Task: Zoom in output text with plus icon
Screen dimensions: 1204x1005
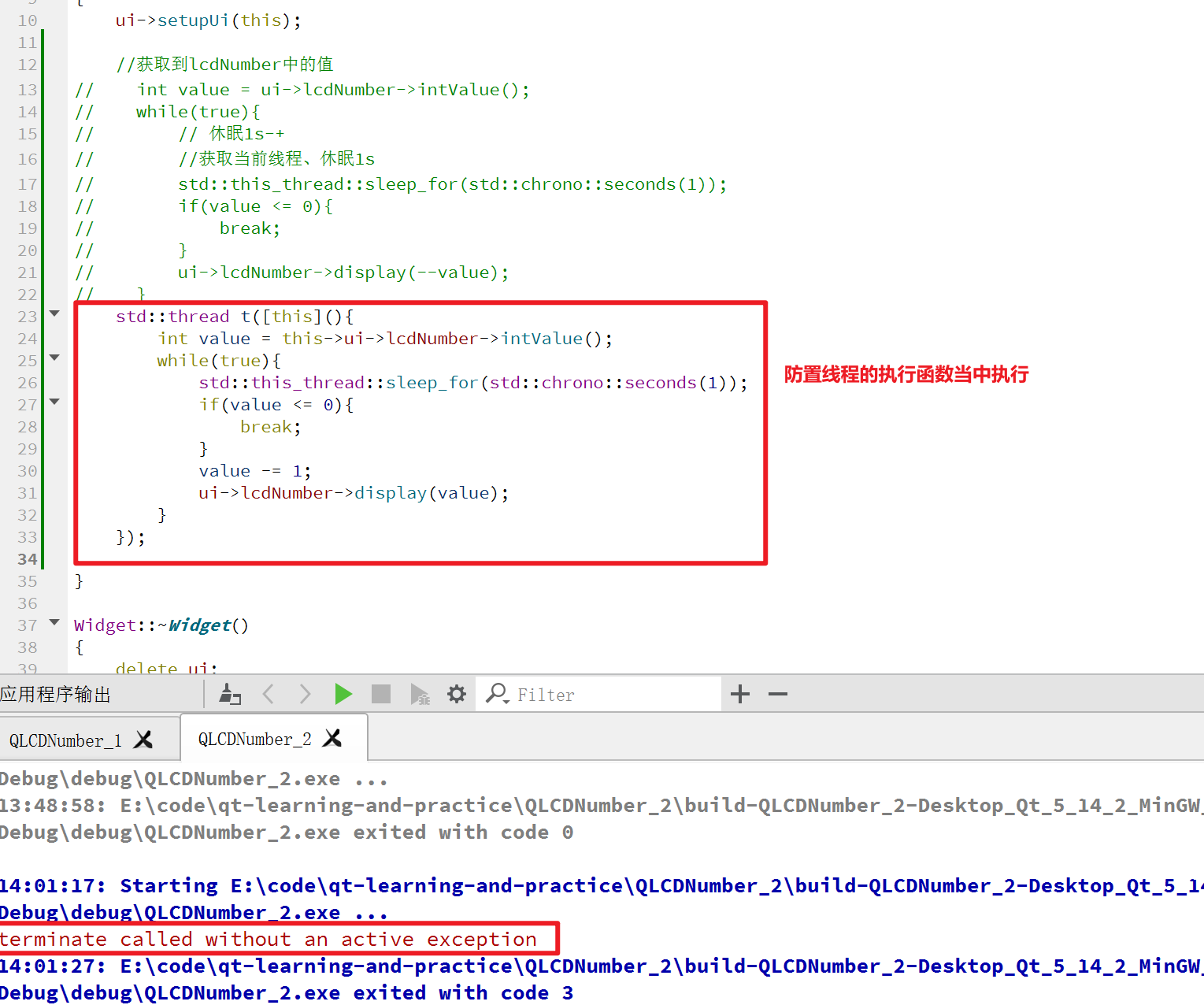Action: (x=740, y=694)
